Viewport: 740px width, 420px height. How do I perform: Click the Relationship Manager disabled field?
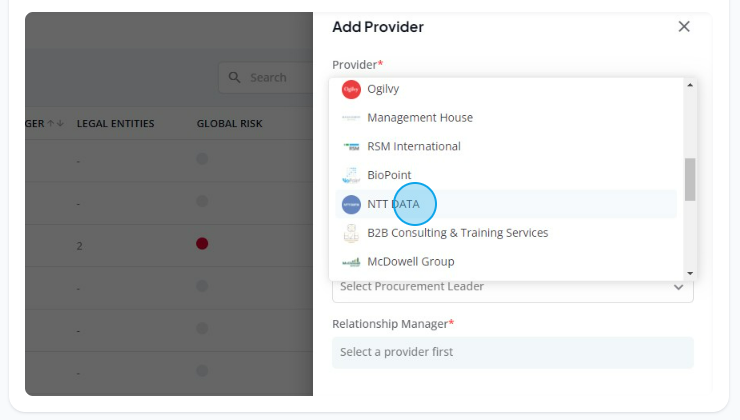pos(513,352)
